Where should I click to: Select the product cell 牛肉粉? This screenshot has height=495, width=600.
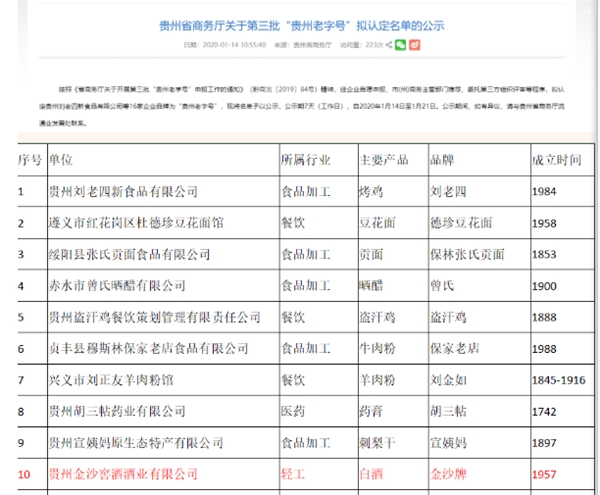[393, 348]
